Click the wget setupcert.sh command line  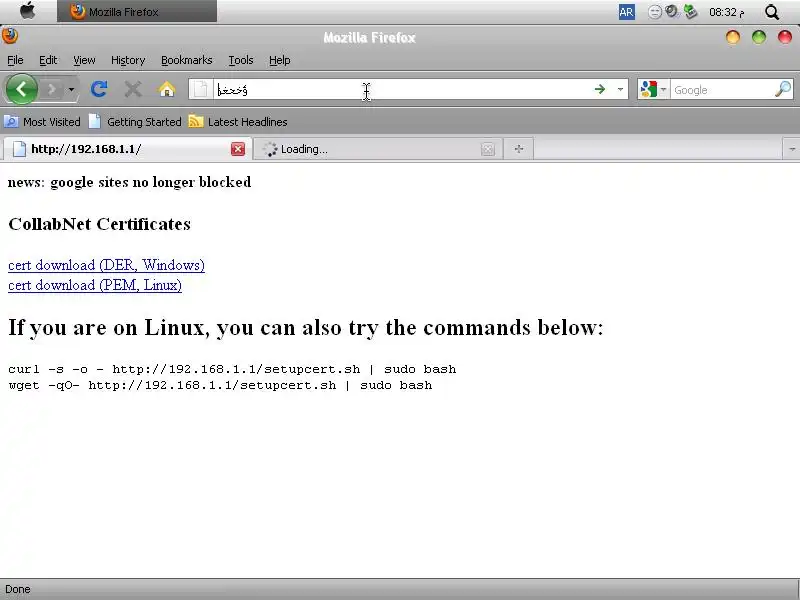[x=220, y=385]
